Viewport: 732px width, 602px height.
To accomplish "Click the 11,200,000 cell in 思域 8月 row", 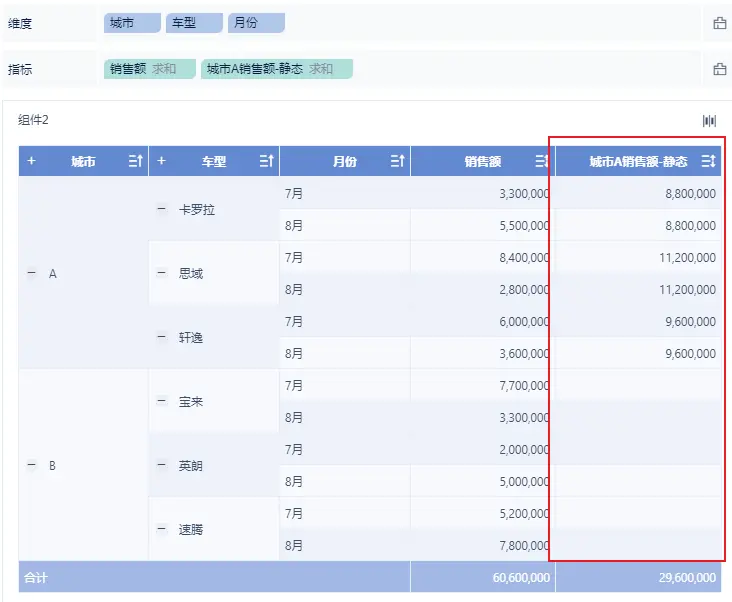I will (x=638, y=289).
